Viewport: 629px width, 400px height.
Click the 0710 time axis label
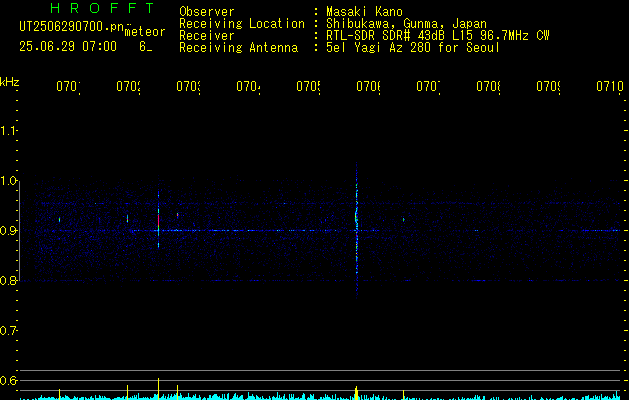(610, 86)
